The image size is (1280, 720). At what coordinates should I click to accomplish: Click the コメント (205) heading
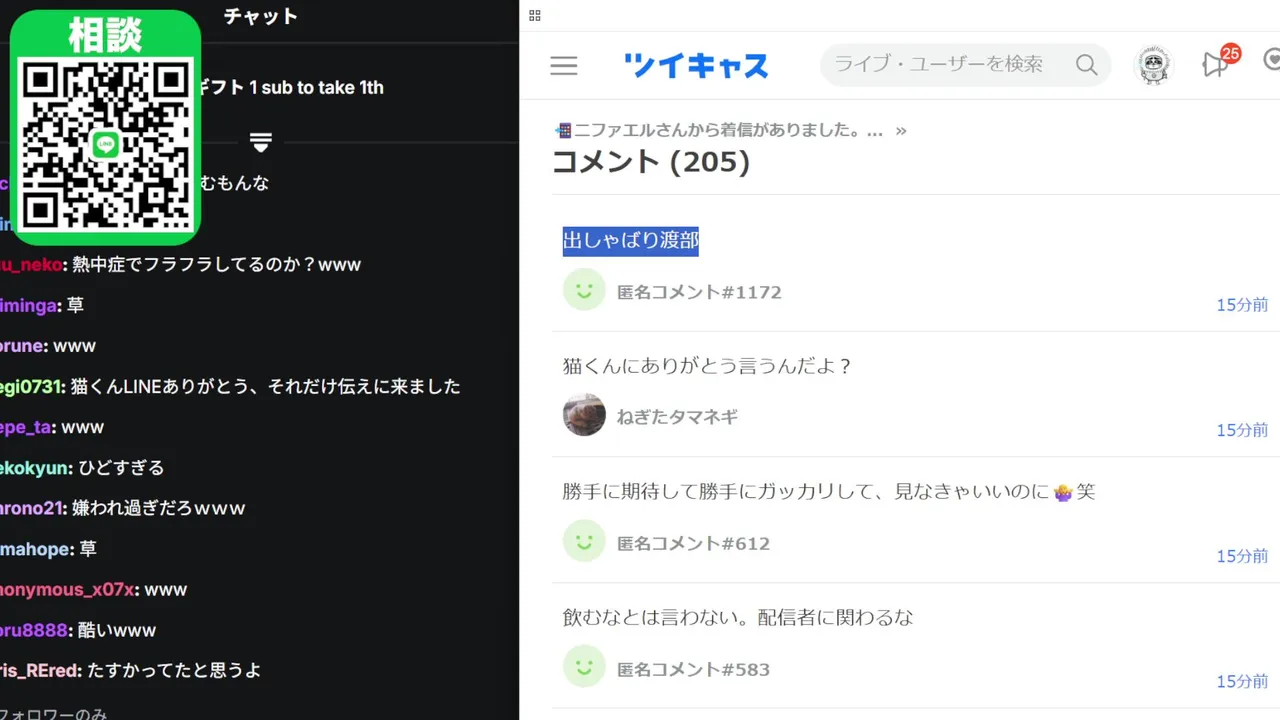click(651, 161)
